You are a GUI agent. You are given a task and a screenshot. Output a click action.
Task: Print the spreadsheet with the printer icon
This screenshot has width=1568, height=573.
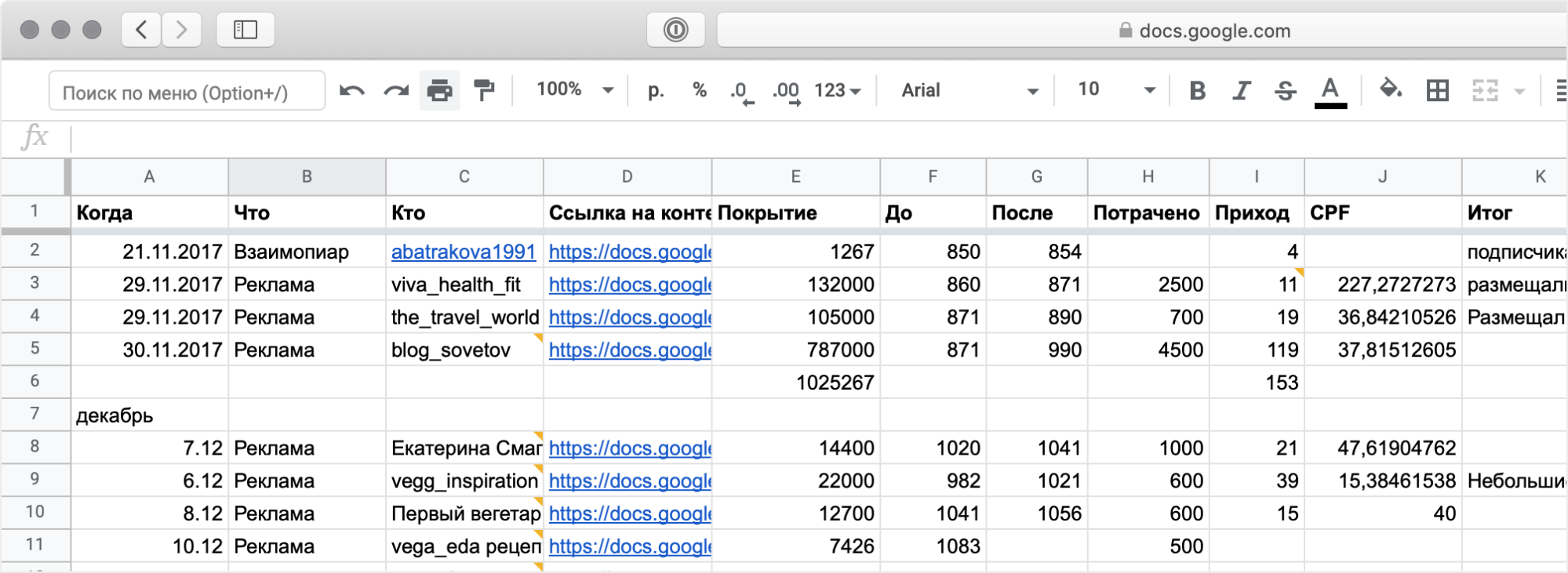coord(439,91)
